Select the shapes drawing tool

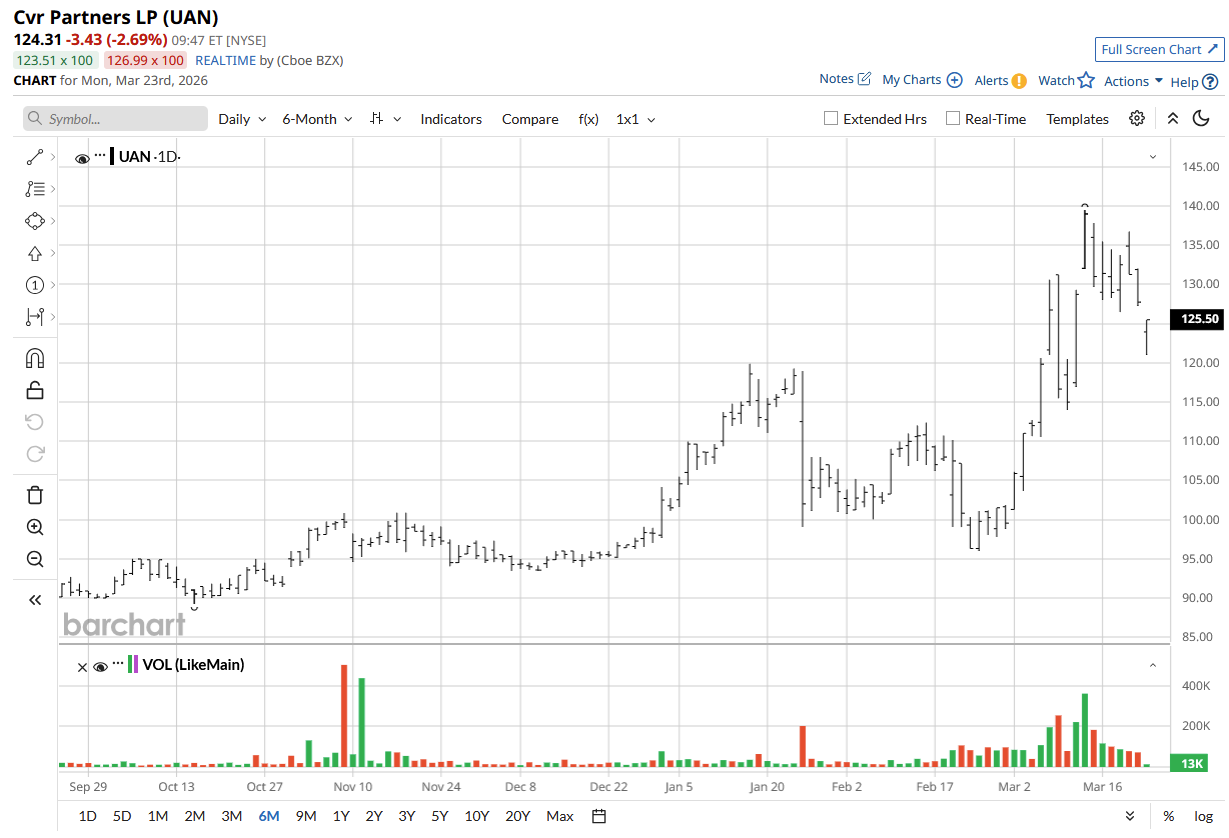(x=35, y=221)
